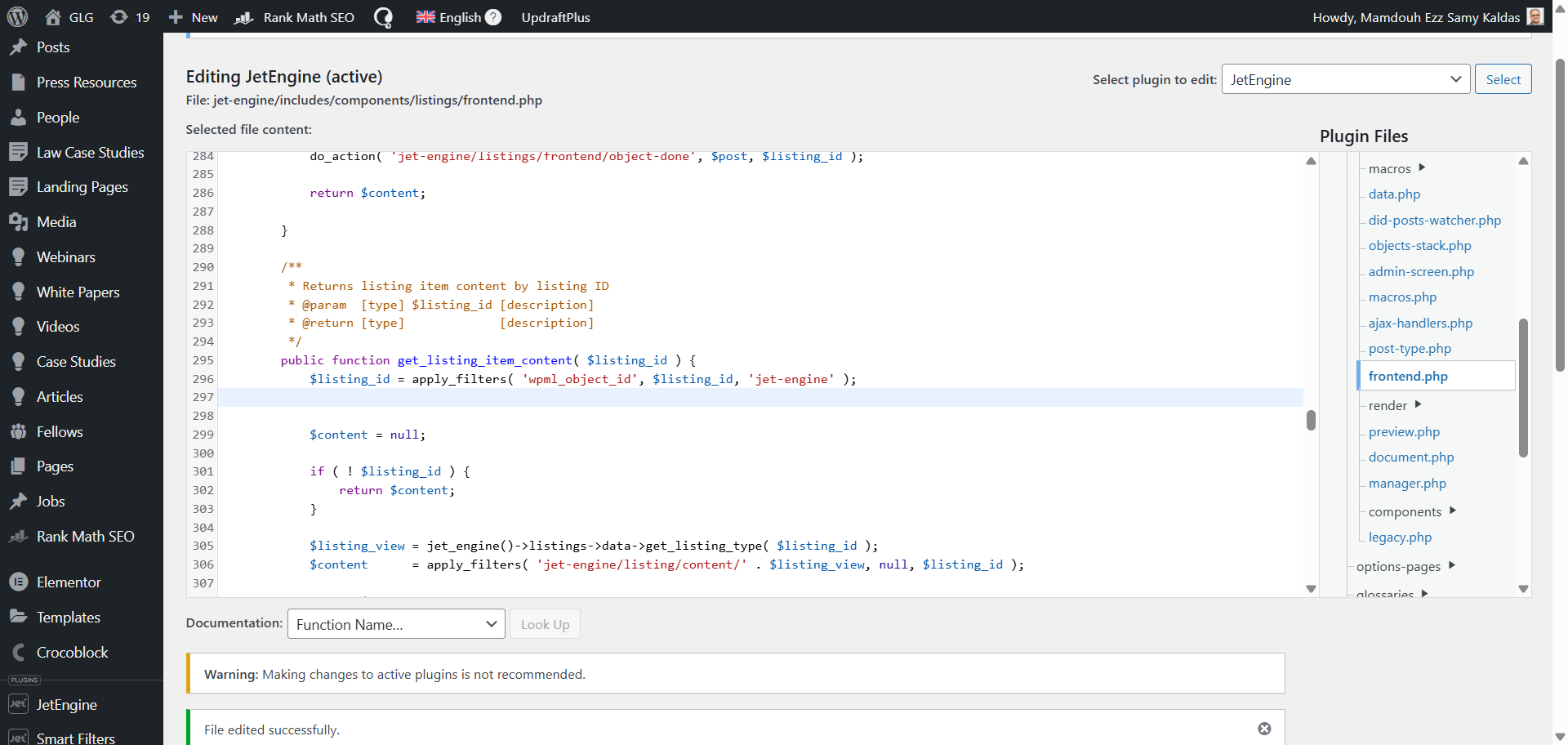The width and height of the screenshot is (1568, 745).
Task: Click the WordPress logo icon
Action: pos(18,17)
